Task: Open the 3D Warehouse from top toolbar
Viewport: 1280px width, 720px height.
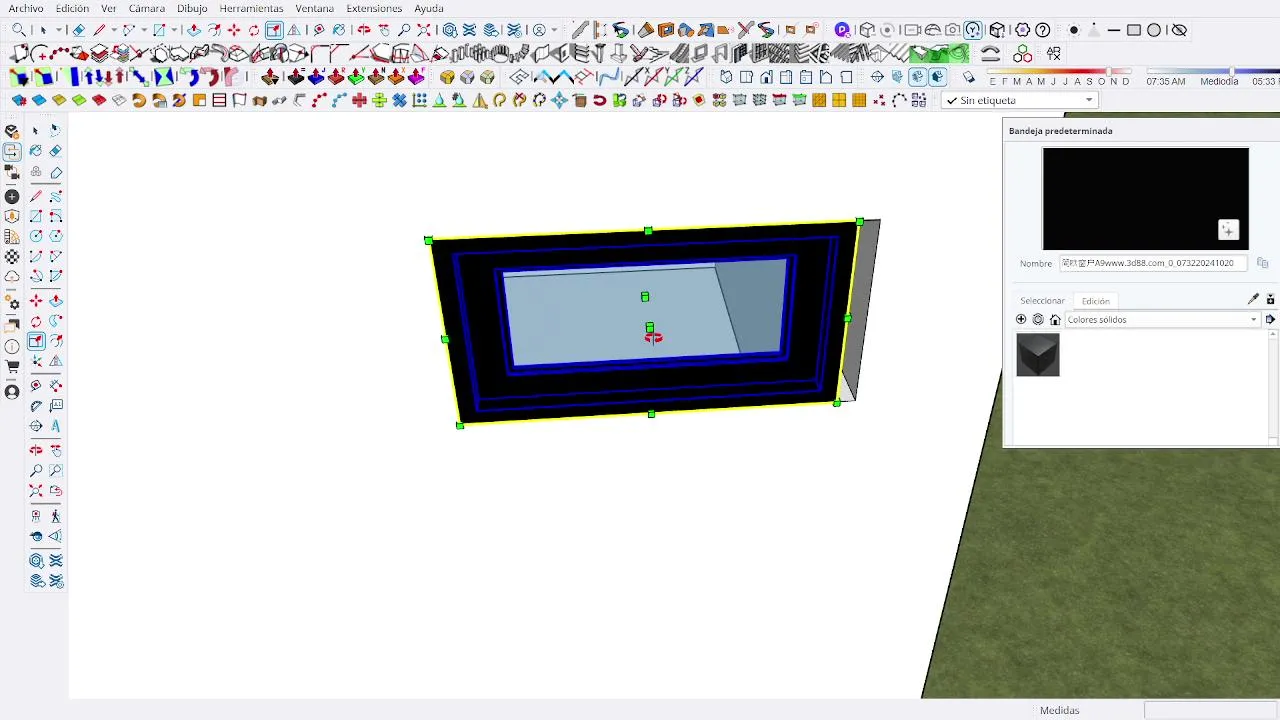Action: coord(450,30)
